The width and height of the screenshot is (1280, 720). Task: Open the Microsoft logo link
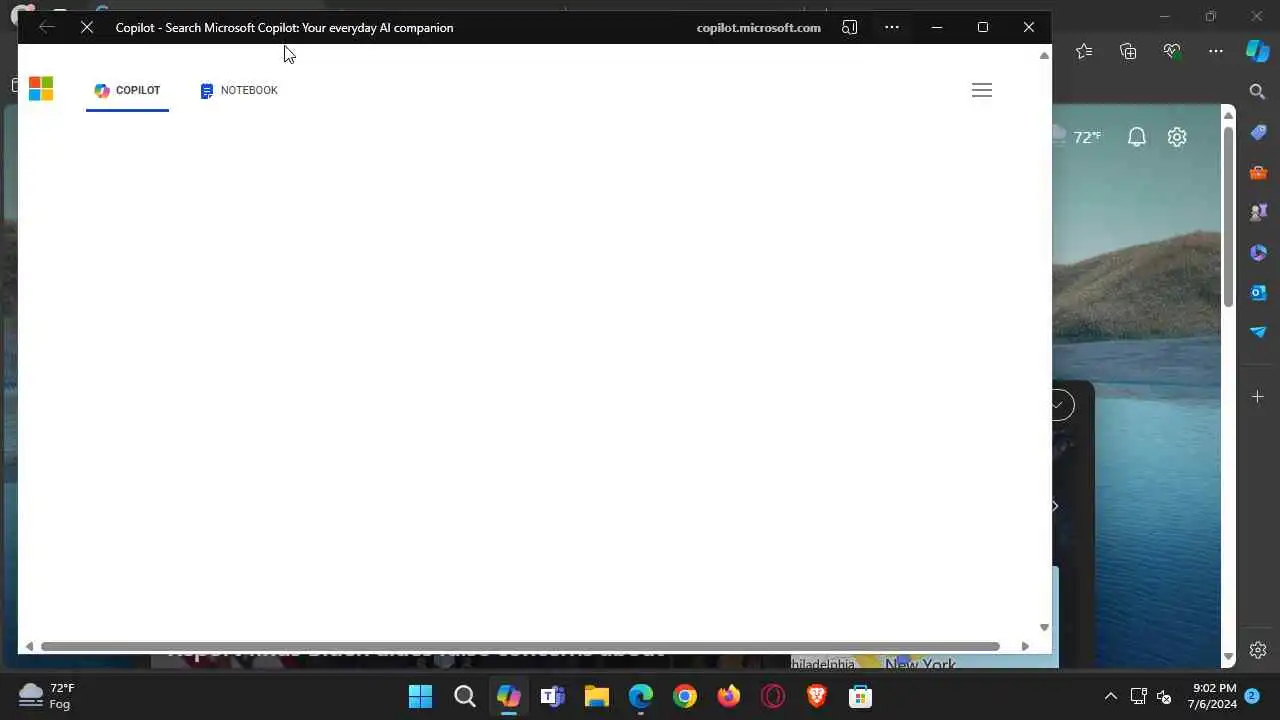(x=41, y=89)
